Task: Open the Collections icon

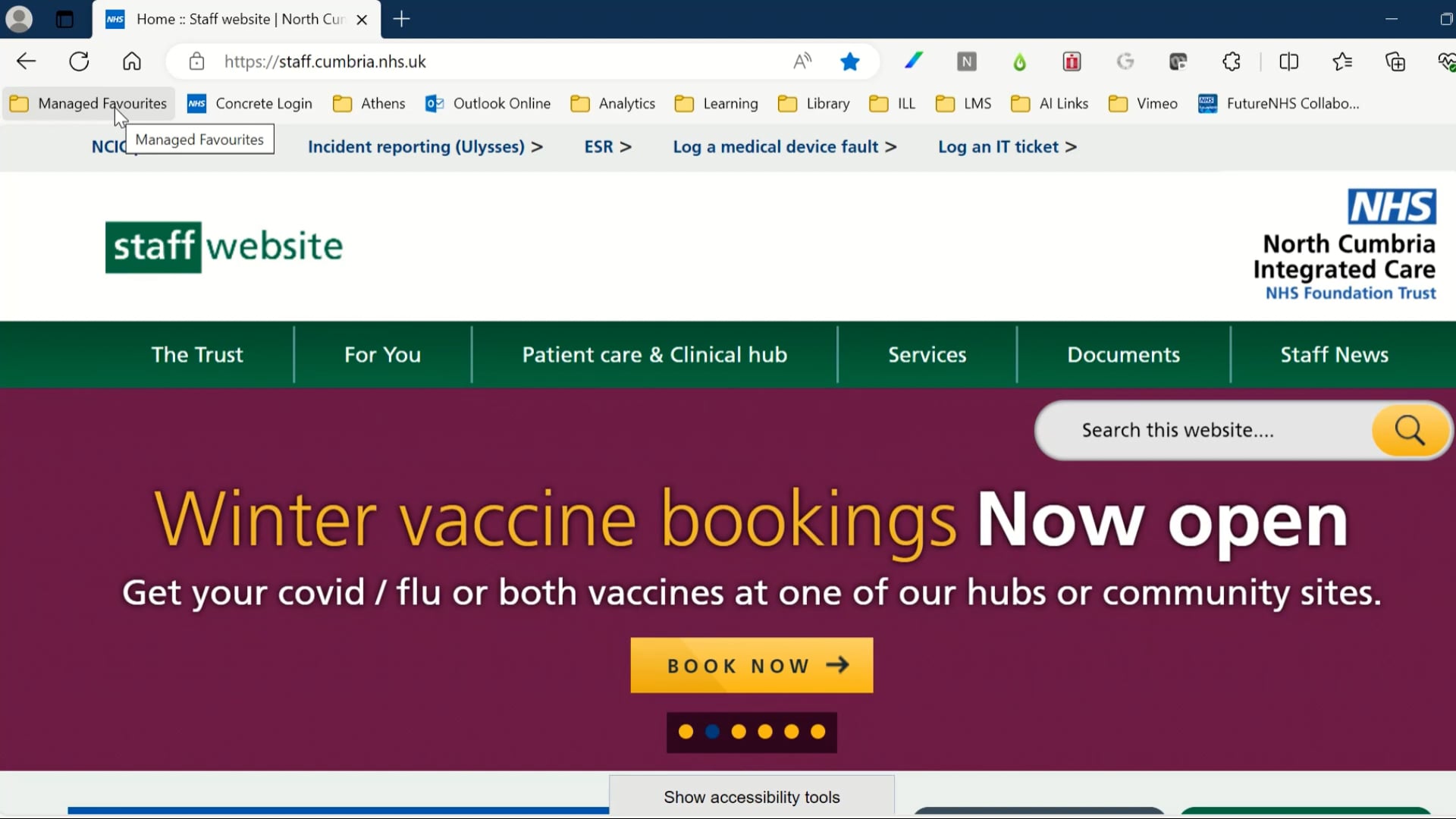Action: click(1396, 61)
